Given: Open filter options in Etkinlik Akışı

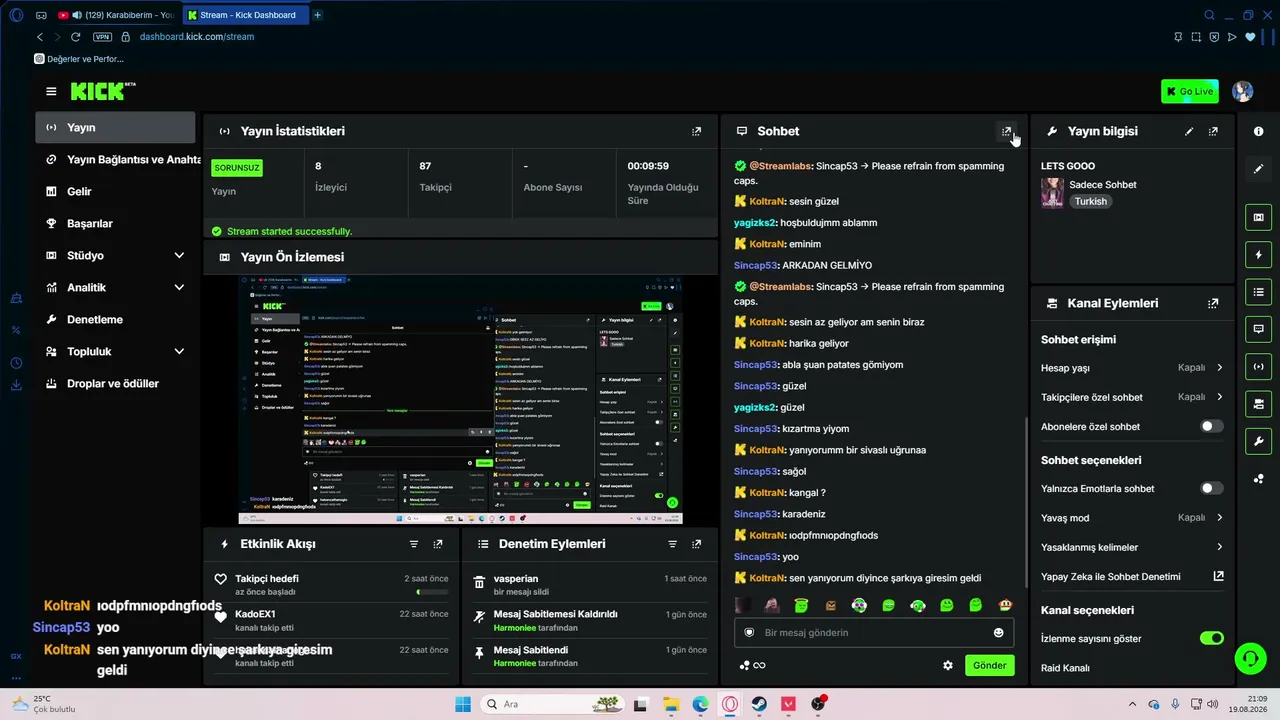Looking at the screenshot, I should 414,544.
